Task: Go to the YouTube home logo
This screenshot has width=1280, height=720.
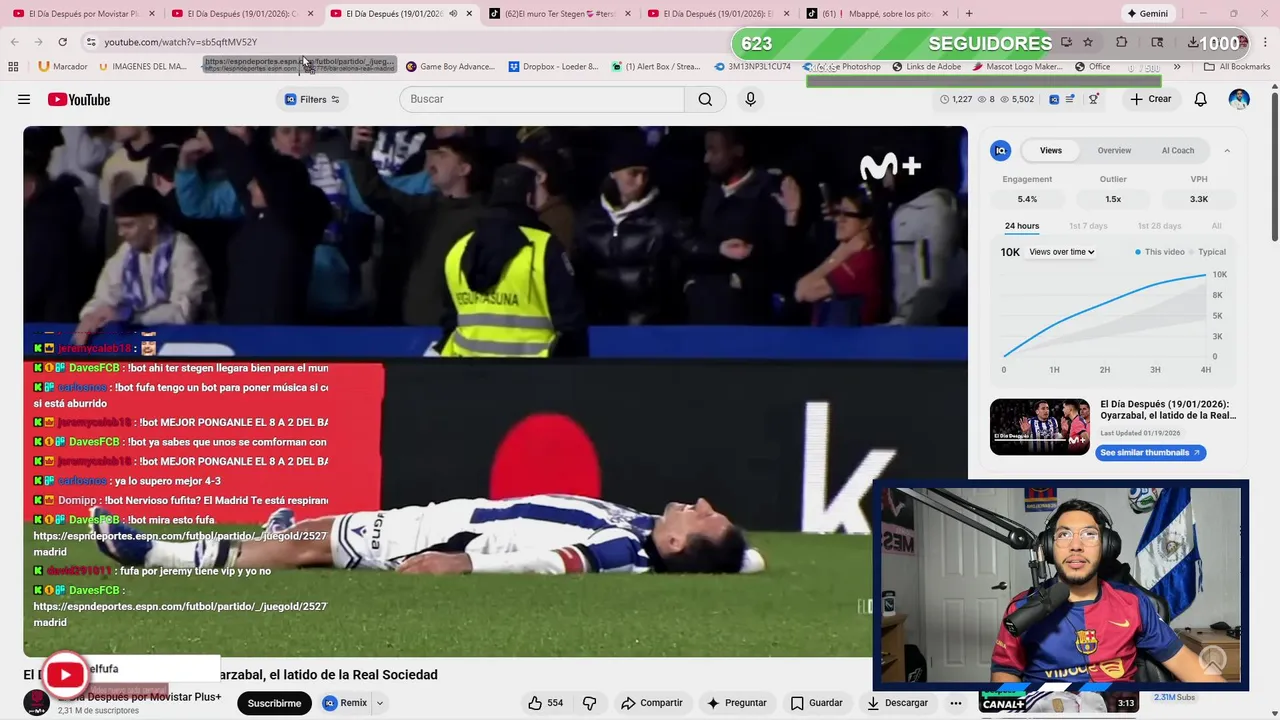Action: pos(79,99)
